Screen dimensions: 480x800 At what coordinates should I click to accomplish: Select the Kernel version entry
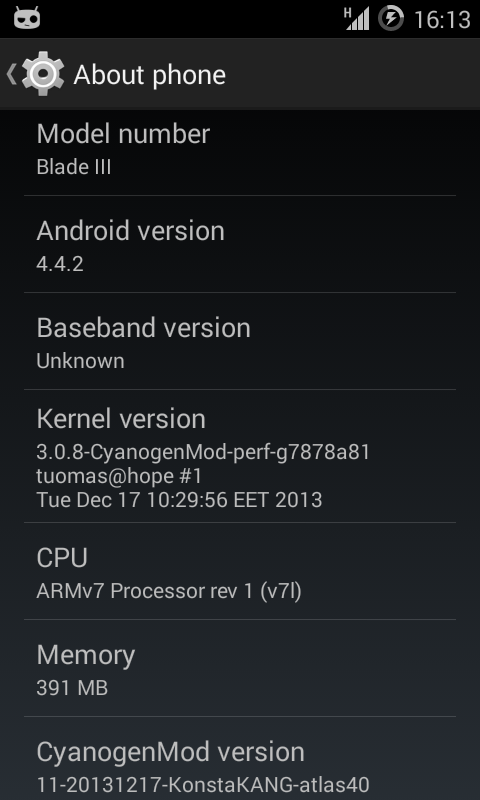[240, 456]
